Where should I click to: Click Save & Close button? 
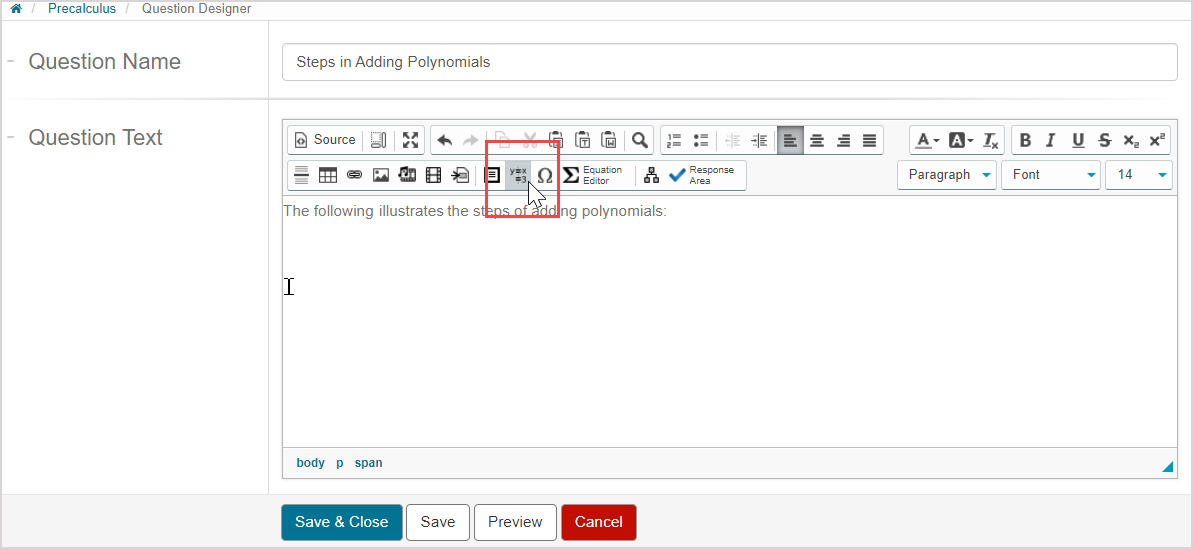click(x=341, y=522)
